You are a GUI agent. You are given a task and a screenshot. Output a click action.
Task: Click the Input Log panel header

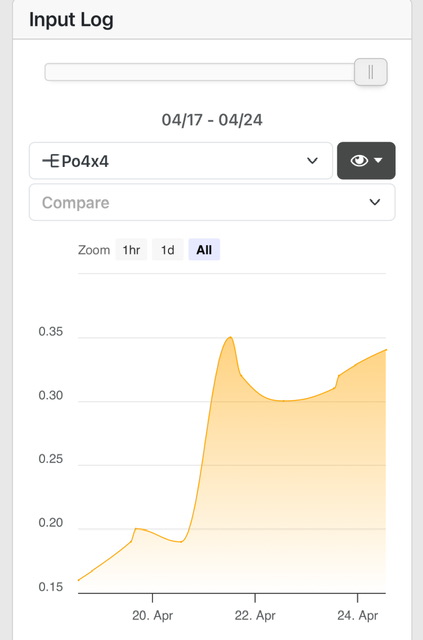pyautogui.click(x=212, y=20)
